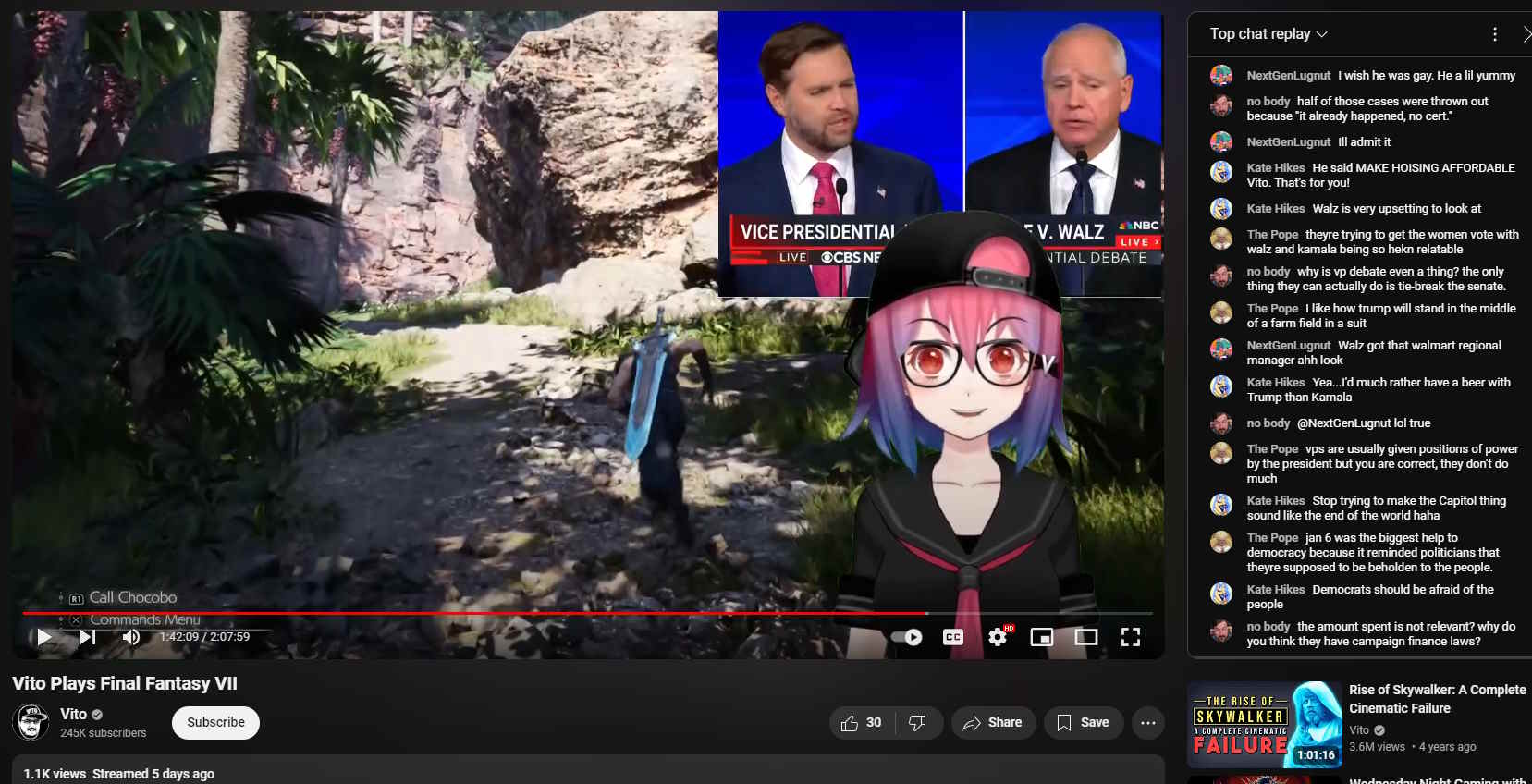Open Vito channel link under recommended video
Screen dimensions: 1532x784
[1359, 729]
